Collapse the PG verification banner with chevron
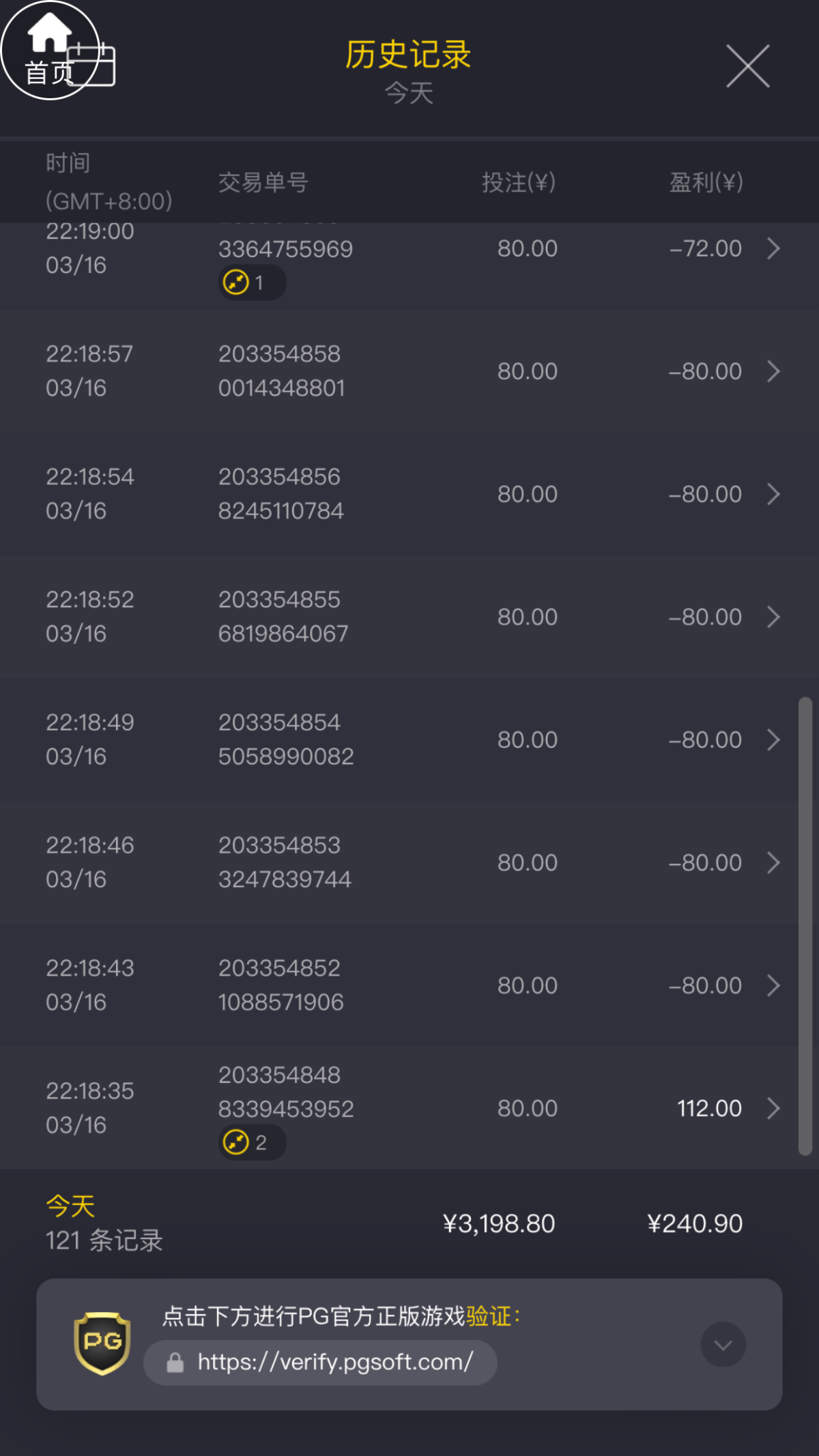 [x=723, y=1344]
